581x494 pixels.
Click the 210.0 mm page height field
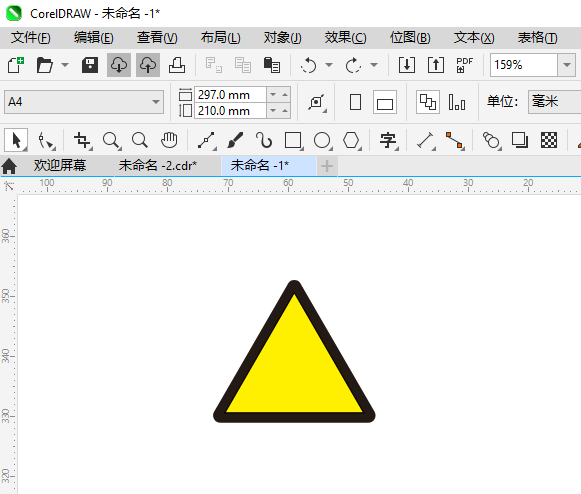pos(230,111)
